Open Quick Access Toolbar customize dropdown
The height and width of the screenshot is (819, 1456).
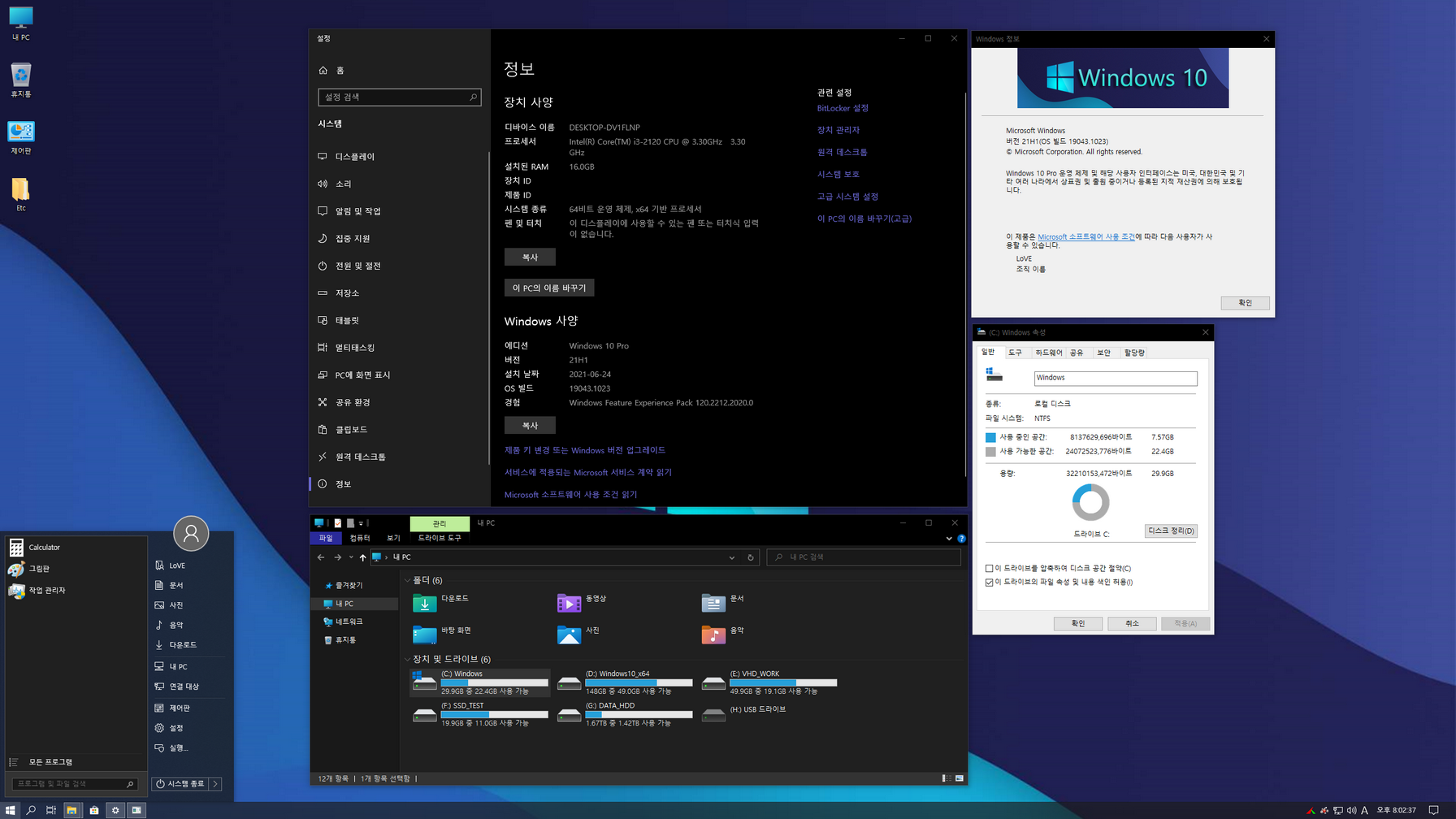coord(362,523)
